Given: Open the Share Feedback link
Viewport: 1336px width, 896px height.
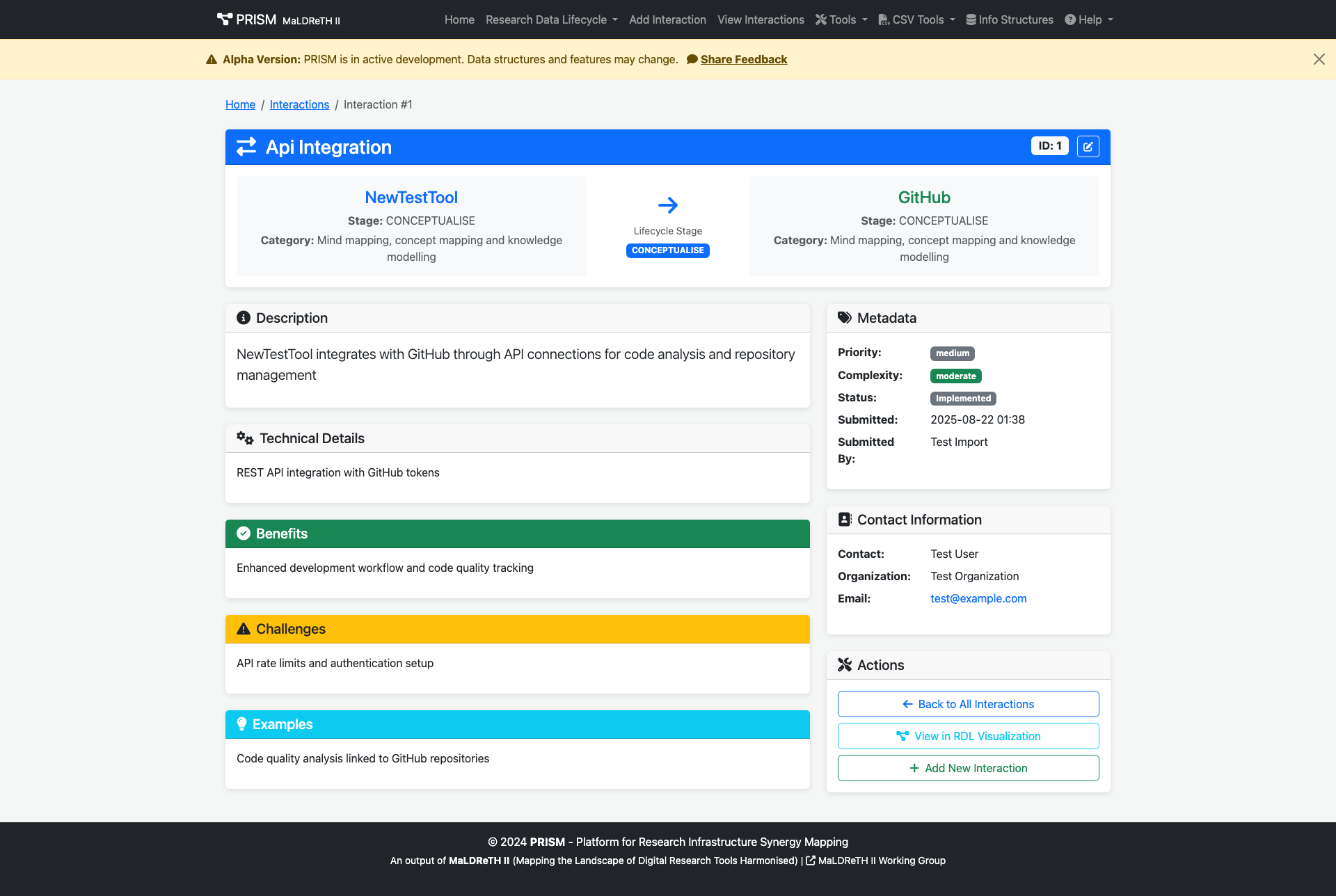Looking at the screenshot, I should (743, 59).
